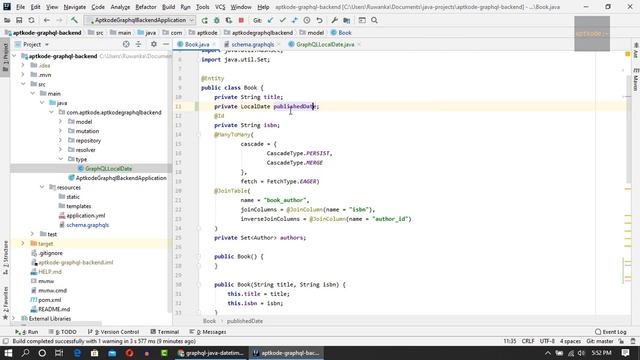Open graphql-java-datetime taskbar browser window
This screenshot has height=360, width=640.
(x=211, y=353)
